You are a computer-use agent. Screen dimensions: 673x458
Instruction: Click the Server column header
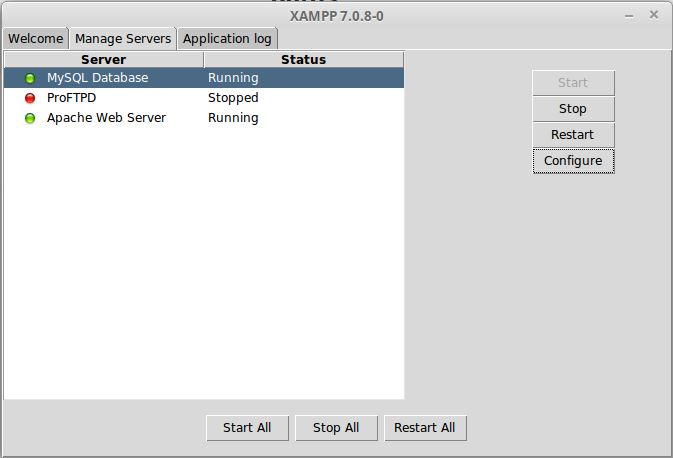(x=103, y=60)
